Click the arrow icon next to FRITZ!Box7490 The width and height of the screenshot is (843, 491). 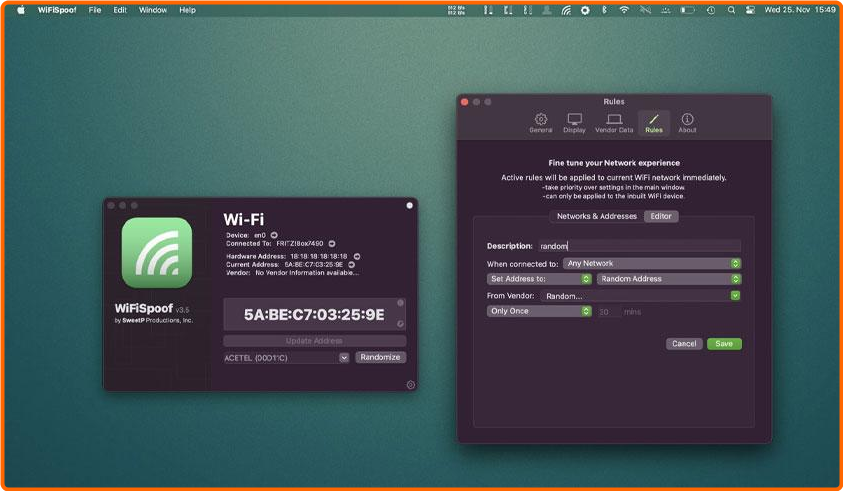(x=332, y=244)
